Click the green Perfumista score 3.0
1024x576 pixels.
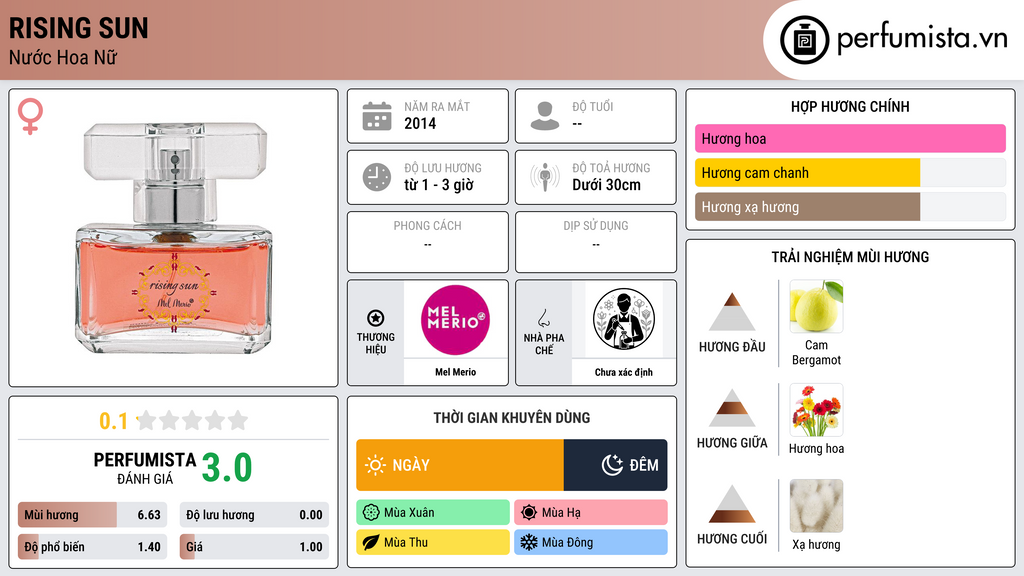click(227, 468)
